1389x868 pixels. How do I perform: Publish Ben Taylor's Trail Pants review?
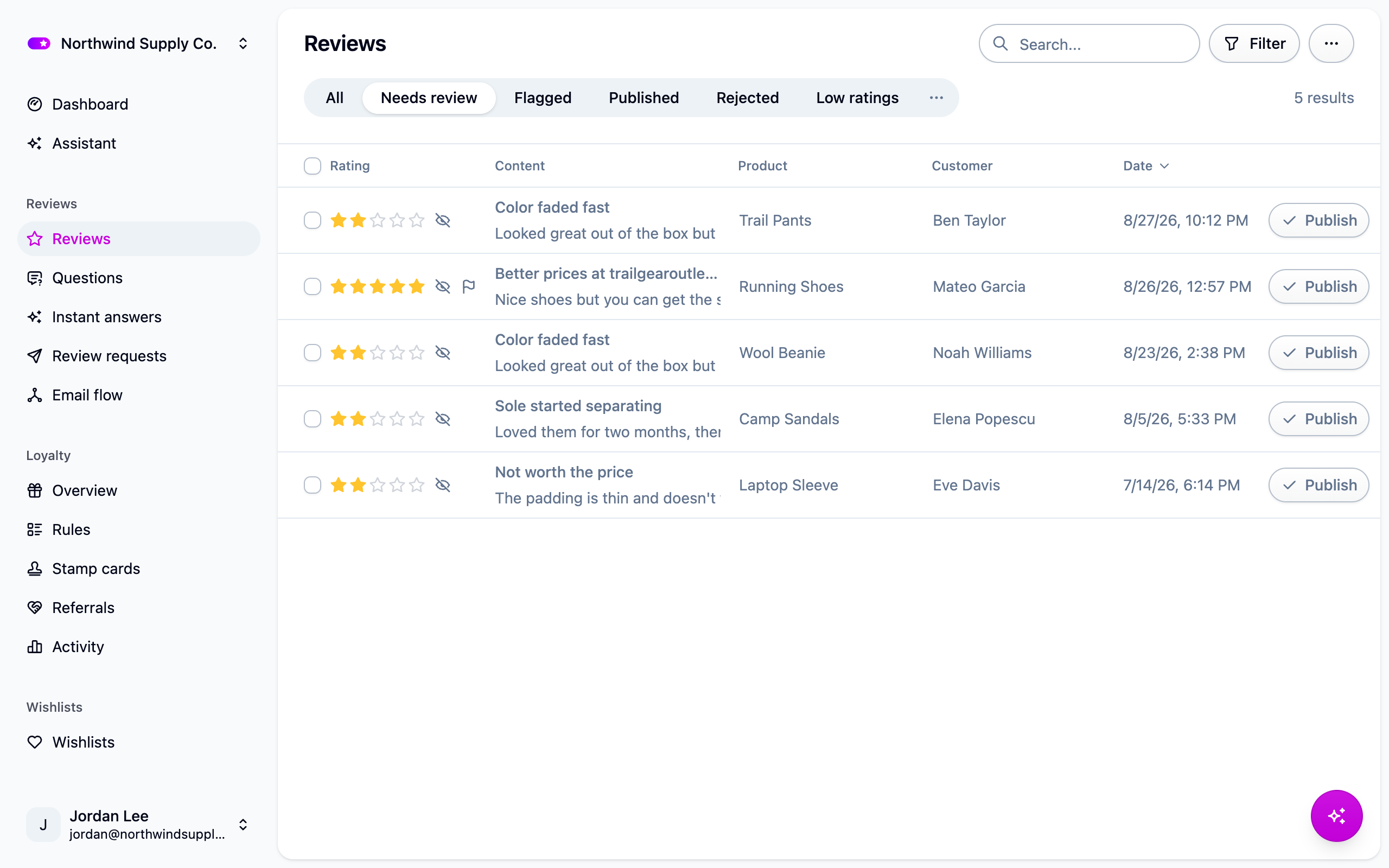(x=1318, y=220)
